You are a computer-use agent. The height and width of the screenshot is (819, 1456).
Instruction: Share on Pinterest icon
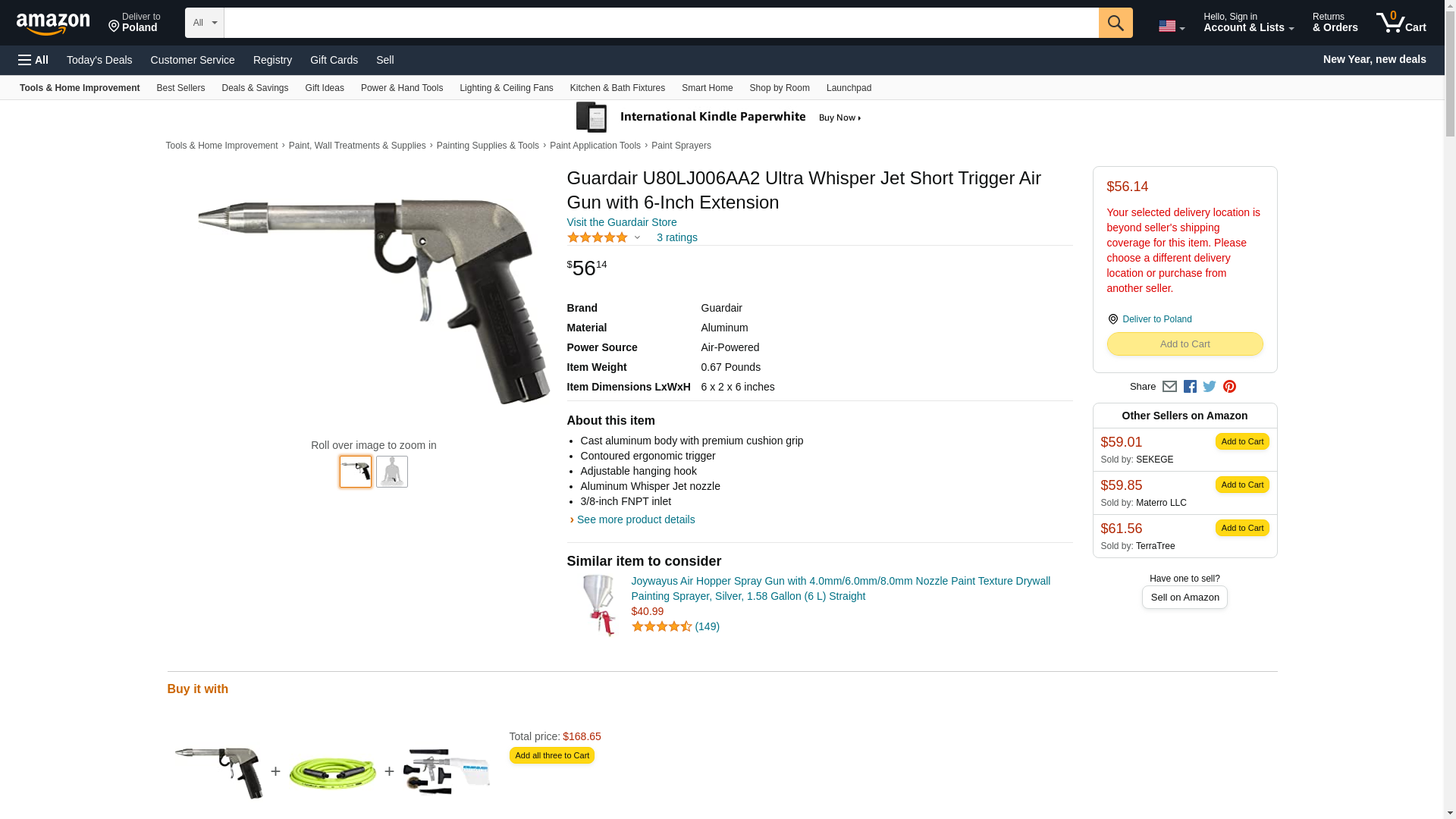(x=1229, y=387)
